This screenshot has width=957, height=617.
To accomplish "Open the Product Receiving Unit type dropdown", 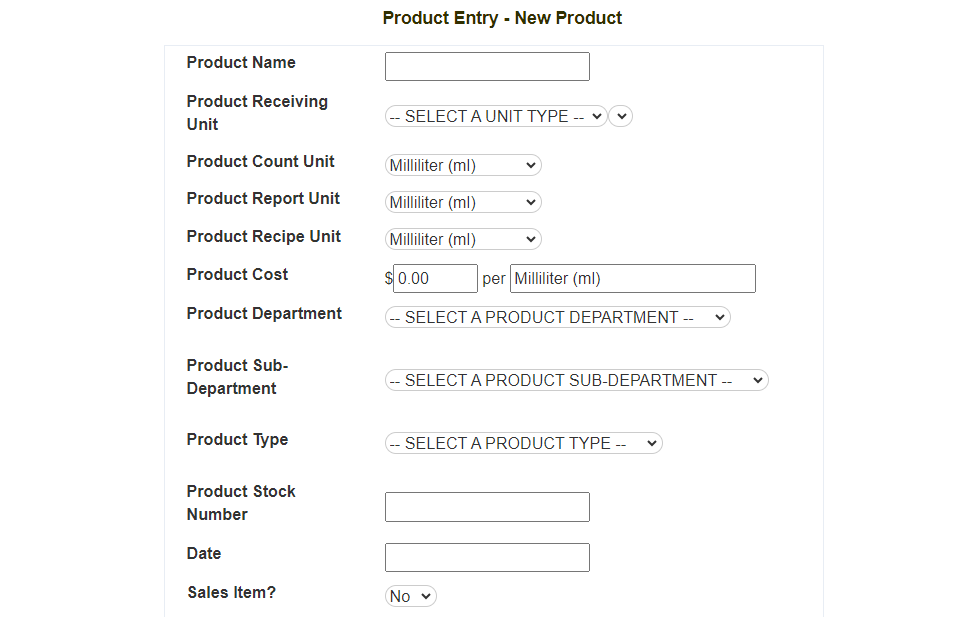I will (x=496, y=116).
